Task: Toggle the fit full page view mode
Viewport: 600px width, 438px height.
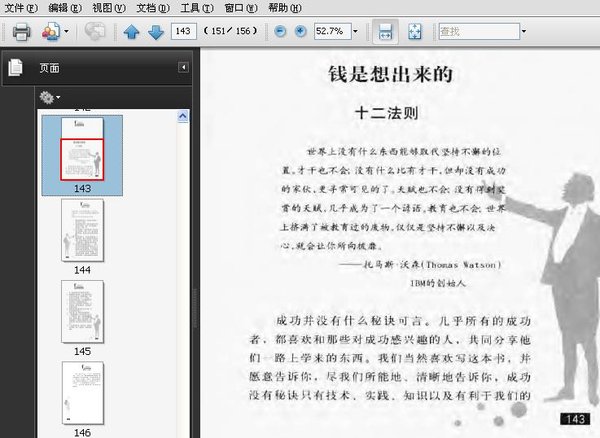Action: (415, 31)
